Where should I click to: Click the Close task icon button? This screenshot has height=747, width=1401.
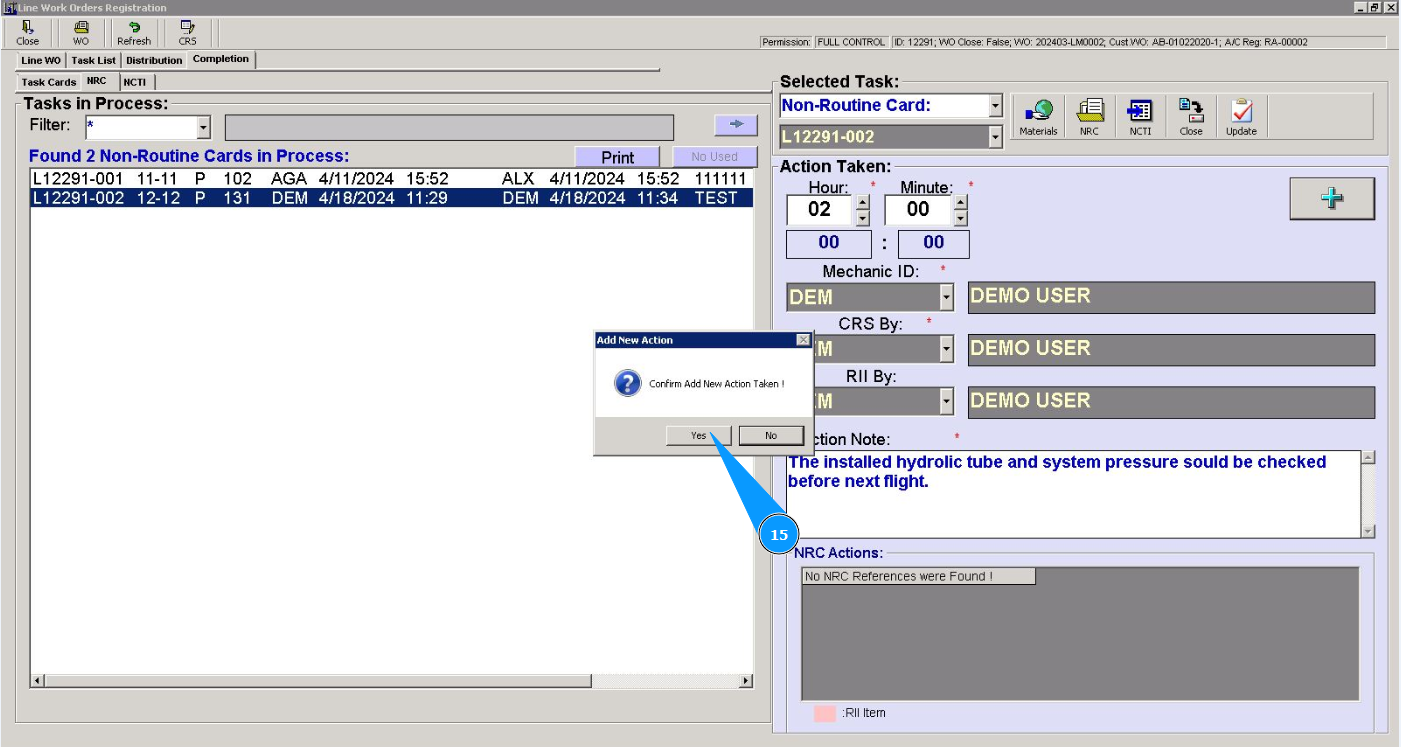click(x=1191, y=117)
